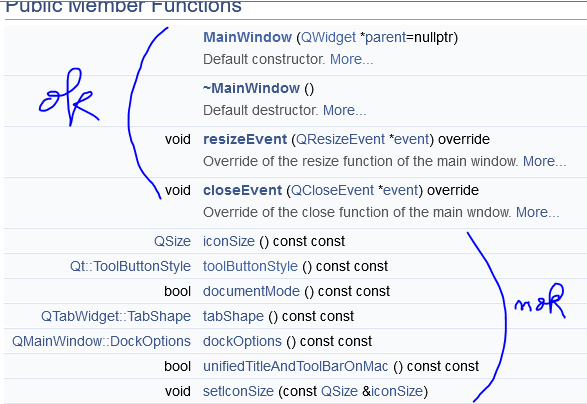Click the QResizeEvent type link
587x404 pixels.
[x=340, y=139]
